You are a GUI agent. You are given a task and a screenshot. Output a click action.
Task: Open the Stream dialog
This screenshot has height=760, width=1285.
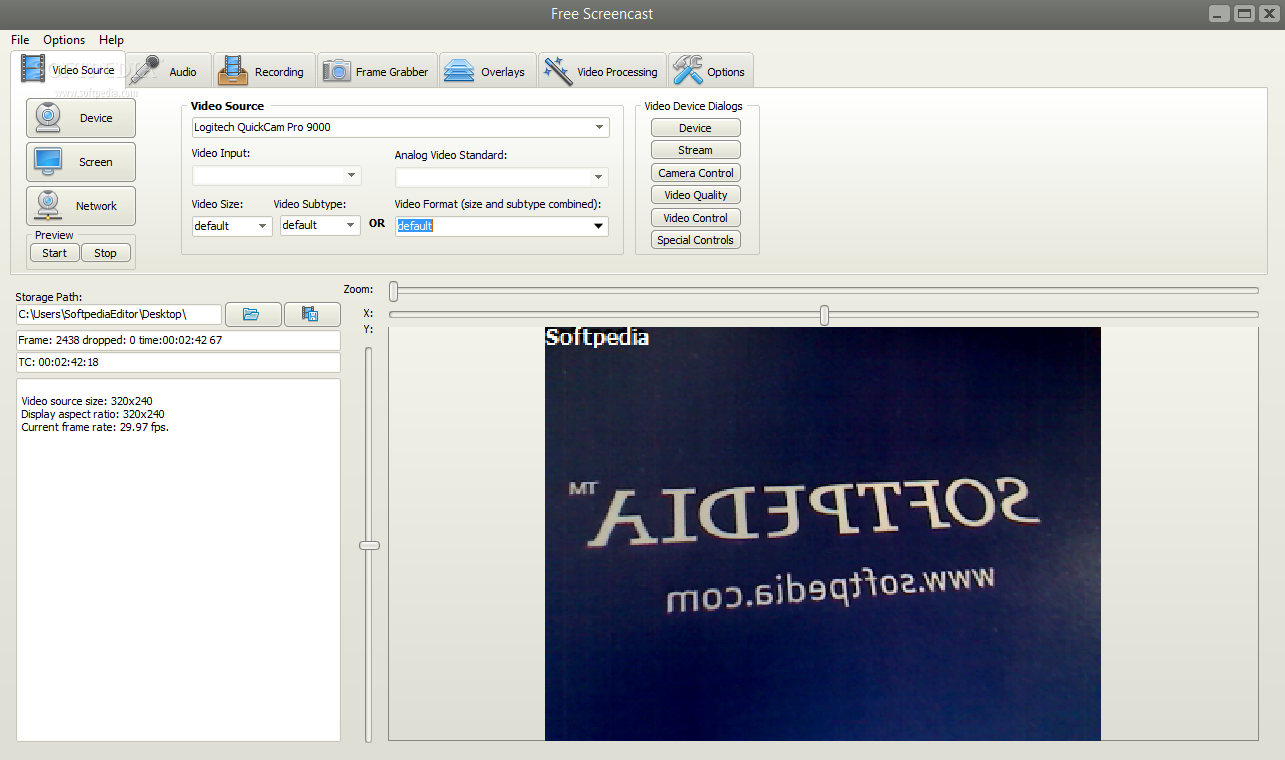click(x=696, y=150)
